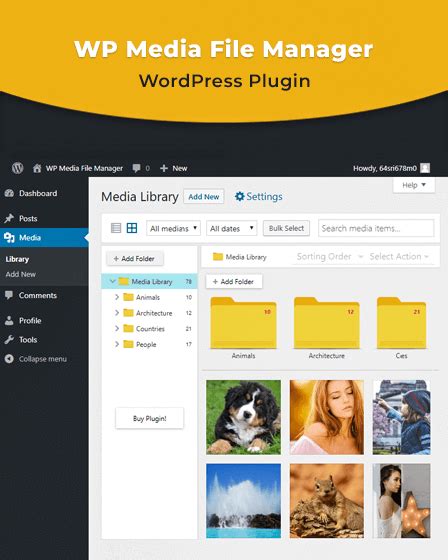
Task: Click the People folder icon in tree
Action: [128, 344]
